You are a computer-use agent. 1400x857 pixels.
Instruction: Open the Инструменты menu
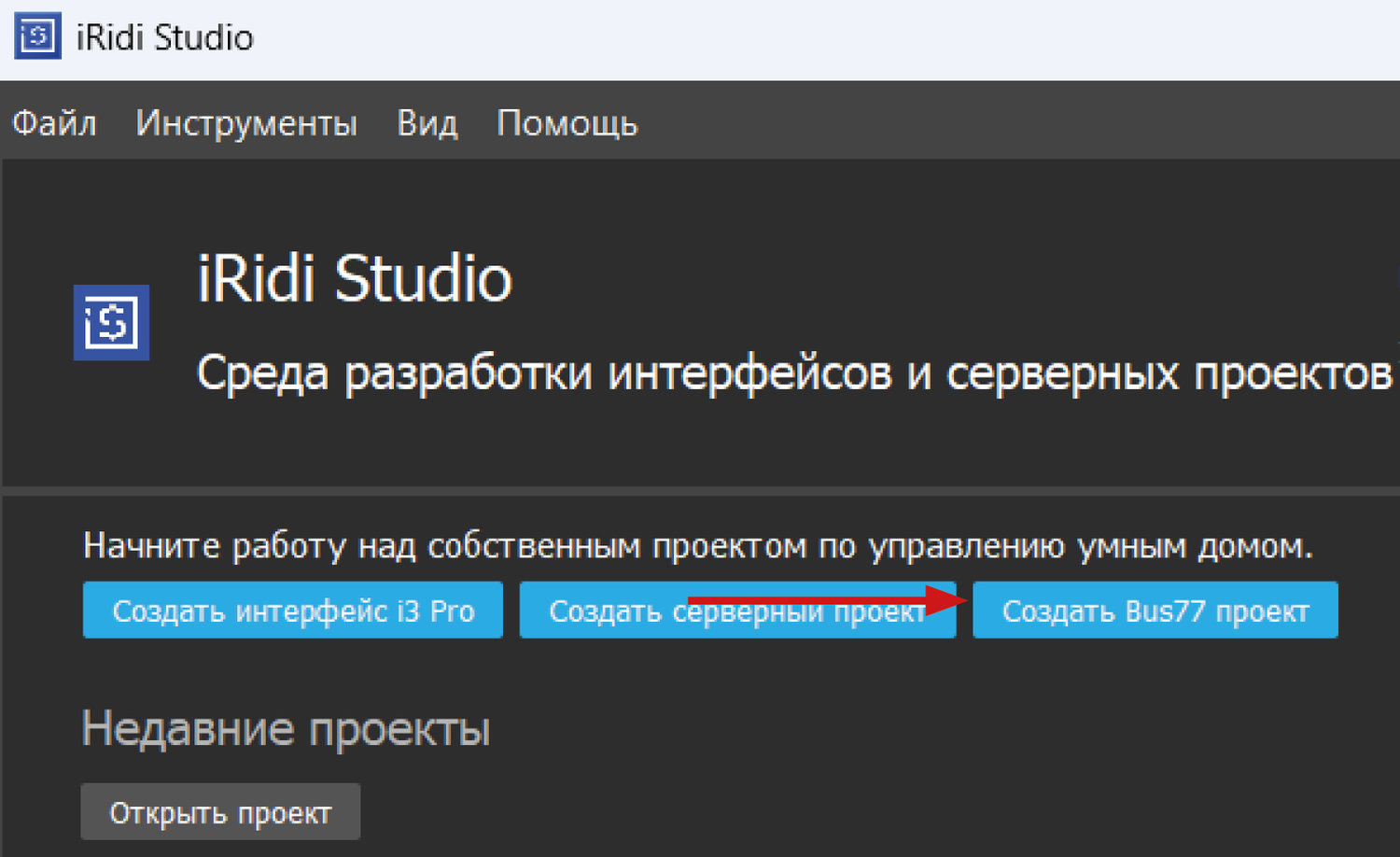[246, 123]
